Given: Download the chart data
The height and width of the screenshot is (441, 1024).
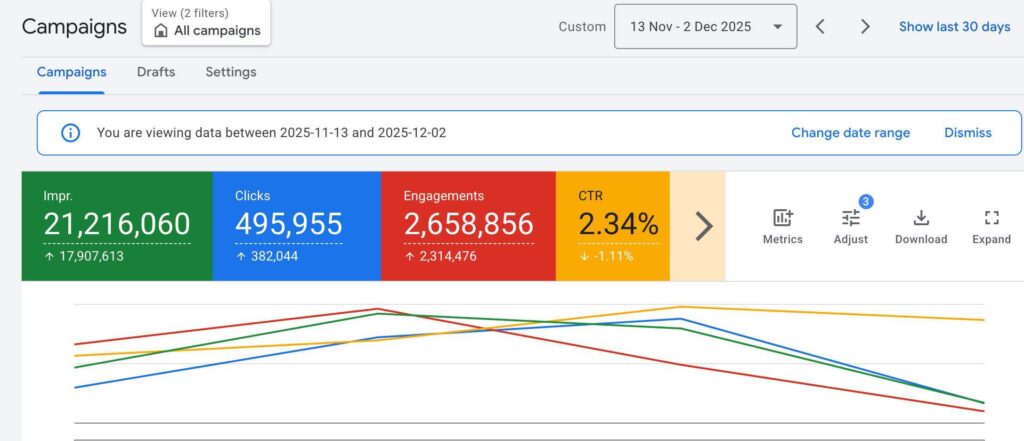Looking at the screenshot, I should tap(921, 227).
